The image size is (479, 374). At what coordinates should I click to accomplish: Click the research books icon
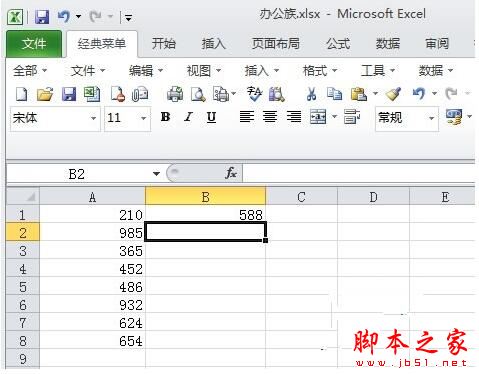click(x=277, y=94)
